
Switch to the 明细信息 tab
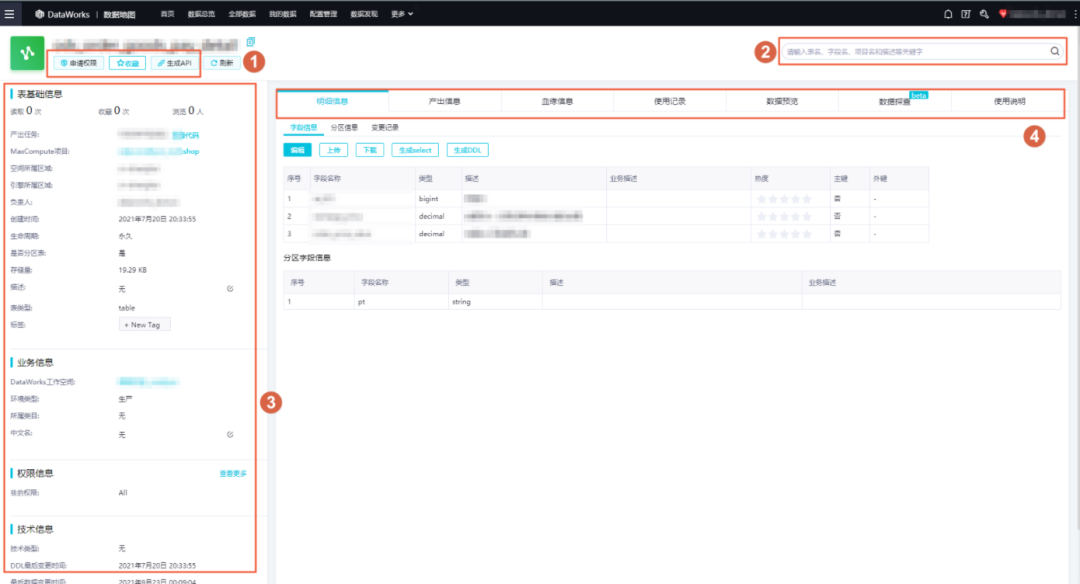point(333,101)
